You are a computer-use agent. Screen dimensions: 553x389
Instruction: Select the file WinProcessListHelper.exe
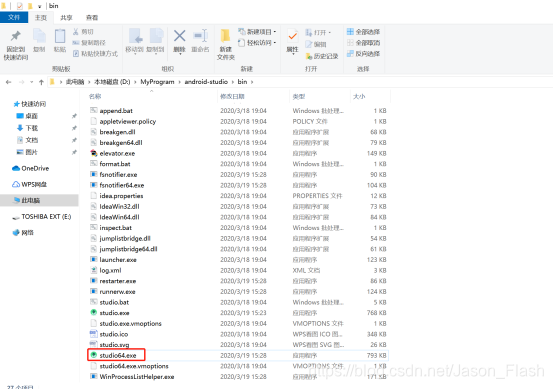pyautogui.click(x=137, y=377)
